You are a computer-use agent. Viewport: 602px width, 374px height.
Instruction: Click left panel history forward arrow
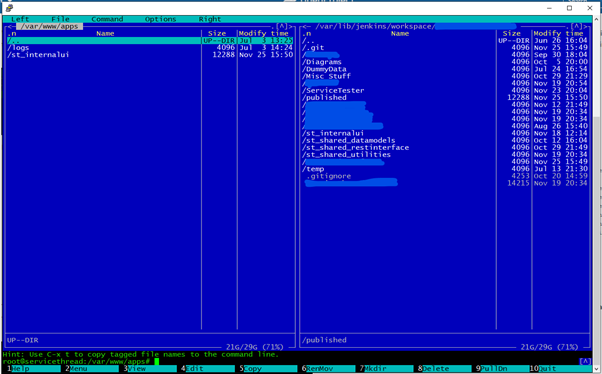(x=290, y=26)
